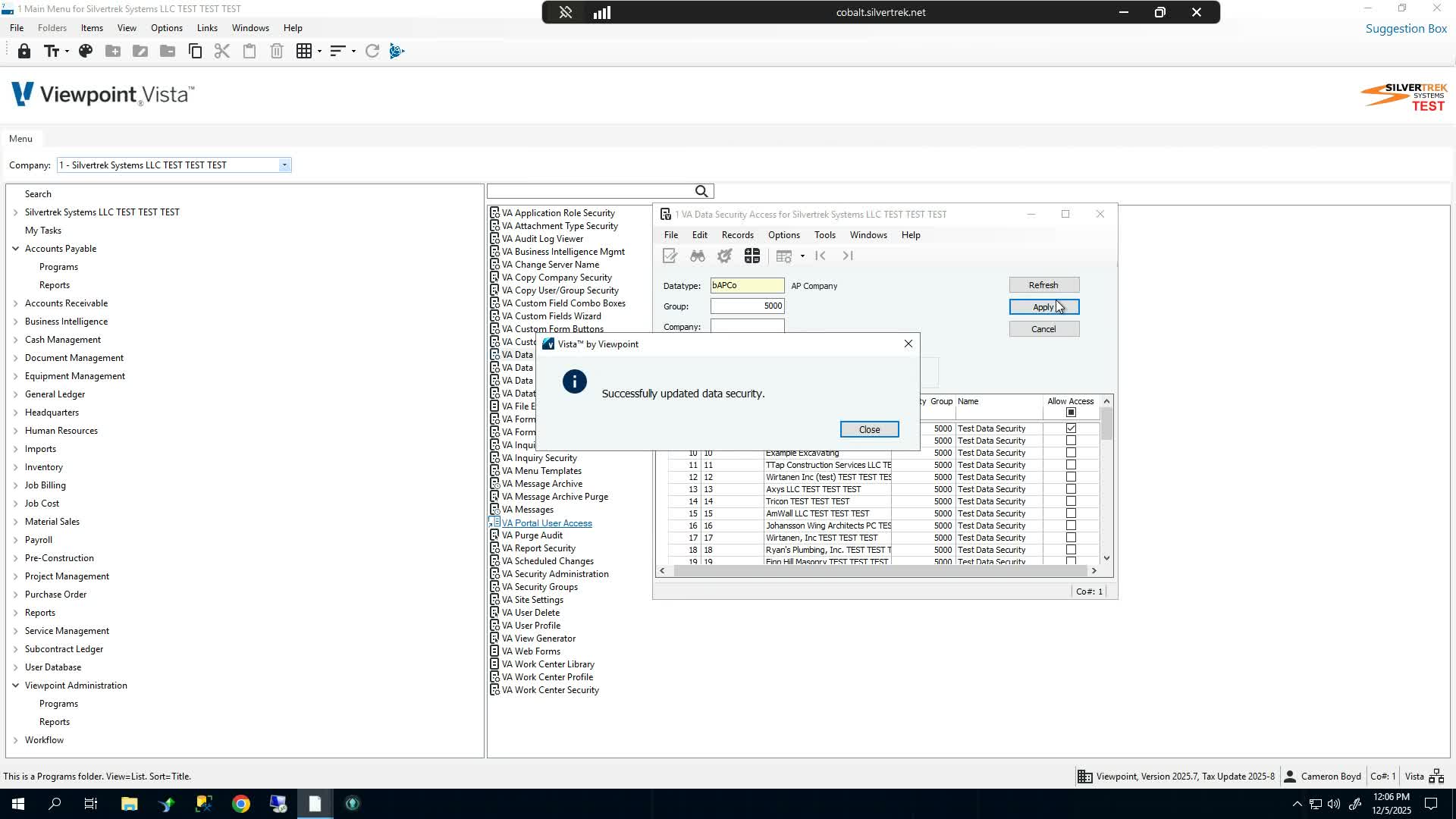Click the trash delete icon
Image resolution: width=1456 pixels, height=819 pixels.
pyautogui.click(x=277, y=52)
